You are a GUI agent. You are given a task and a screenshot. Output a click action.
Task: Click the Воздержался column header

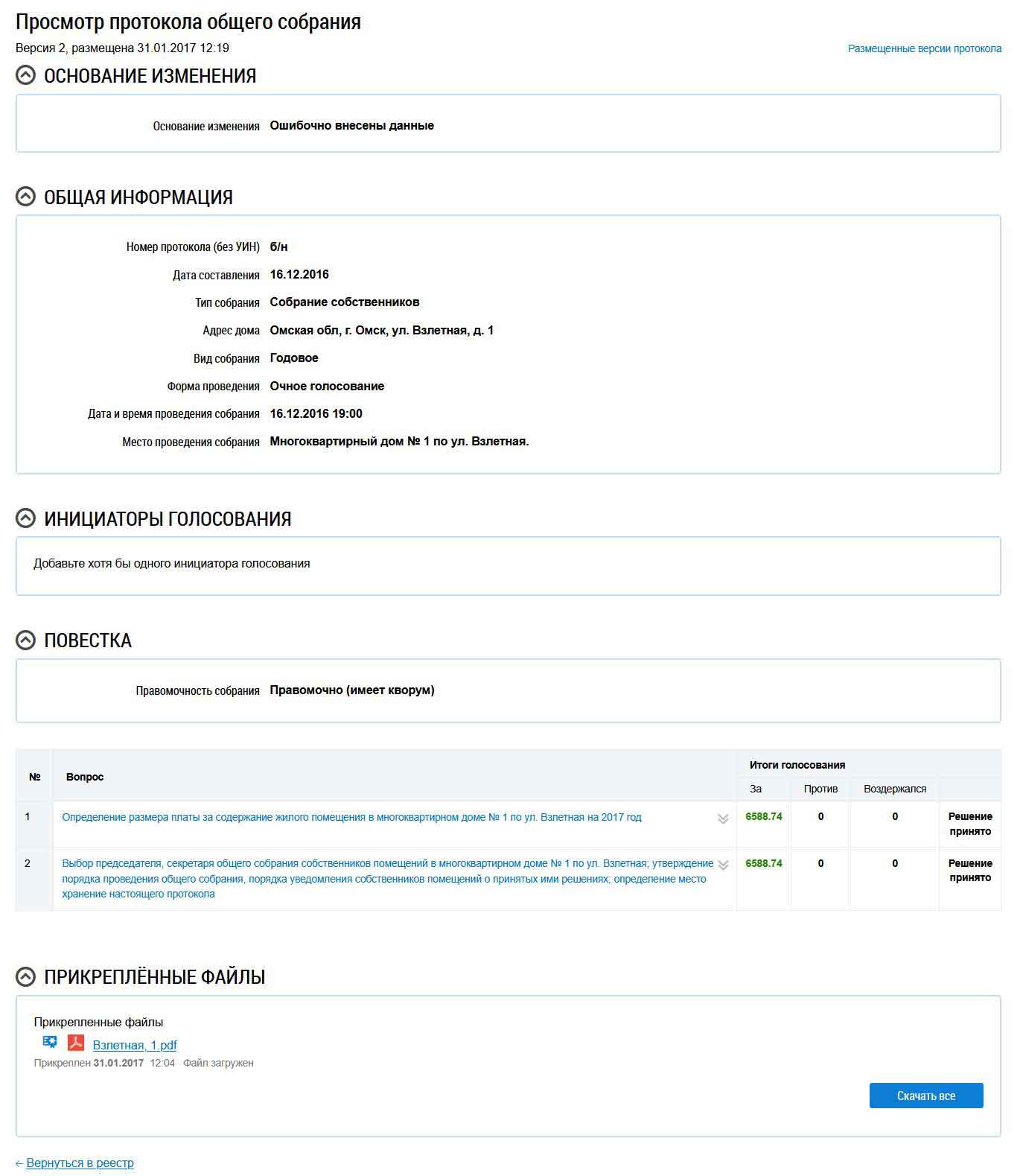894,789
